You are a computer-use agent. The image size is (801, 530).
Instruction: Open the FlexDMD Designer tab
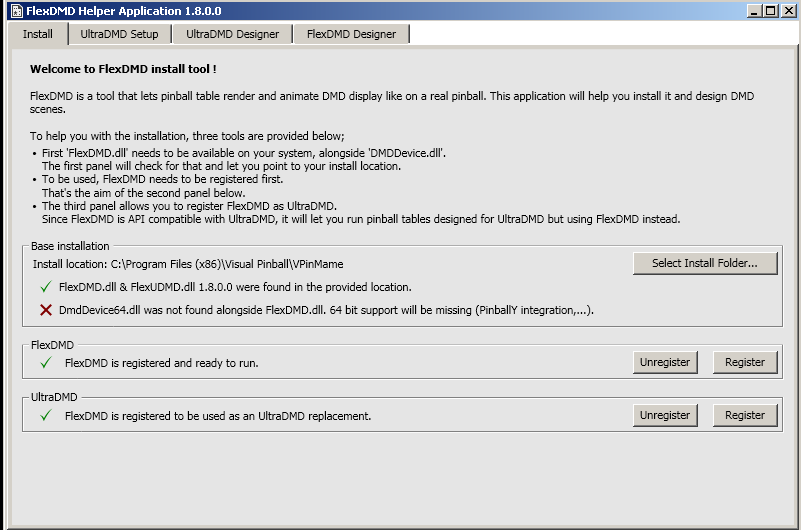pyautogui.click(x=351, y=34)
